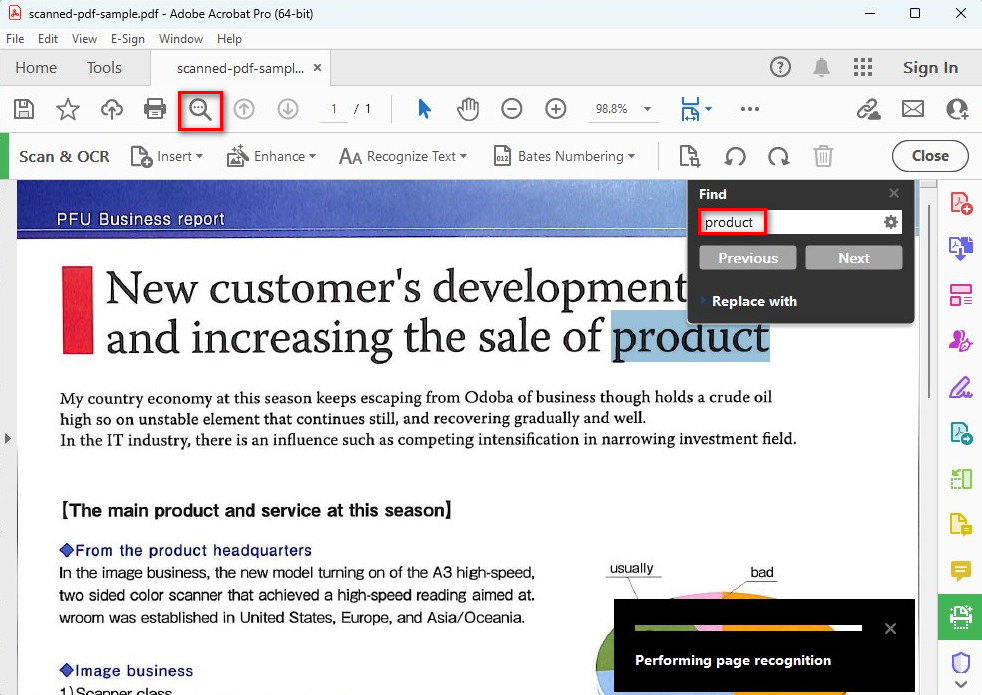
Task: Switch to the Tools tab
Action: pyautogui.click(x=104, y=68)
